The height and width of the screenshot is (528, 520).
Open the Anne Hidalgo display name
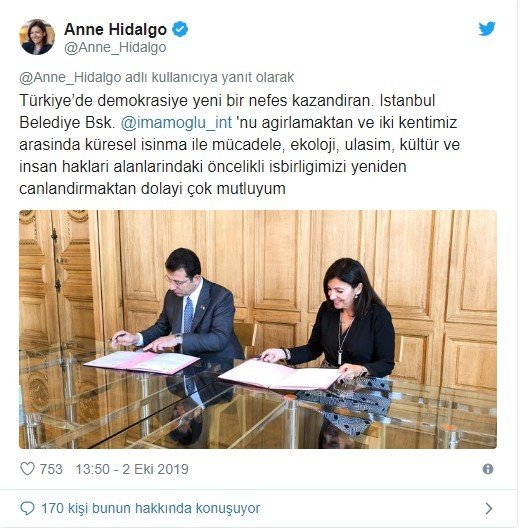point(116,29)
